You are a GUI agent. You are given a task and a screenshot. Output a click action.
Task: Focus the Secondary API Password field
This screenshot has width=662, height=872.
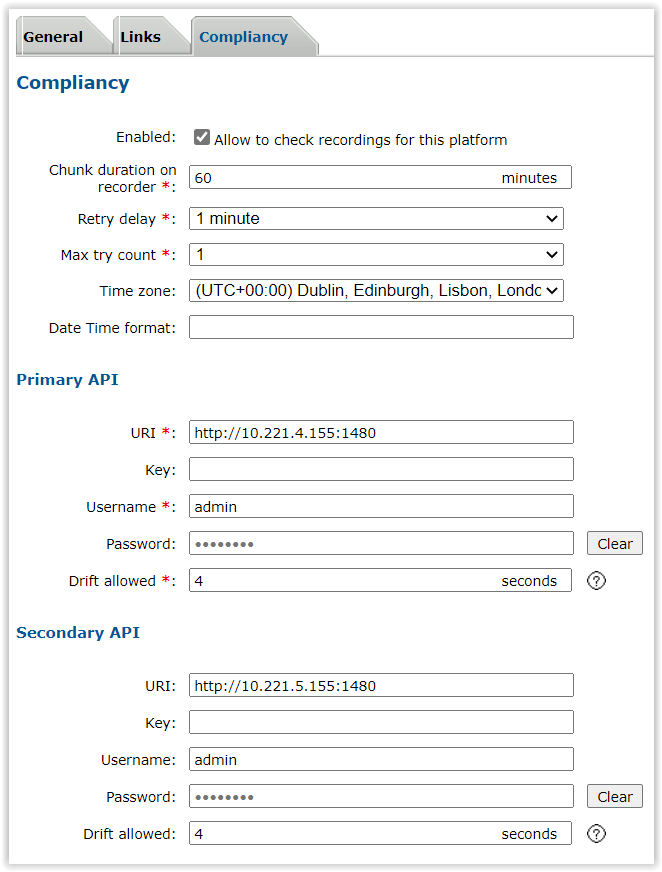pyautogui.click(x=381, y=796)
